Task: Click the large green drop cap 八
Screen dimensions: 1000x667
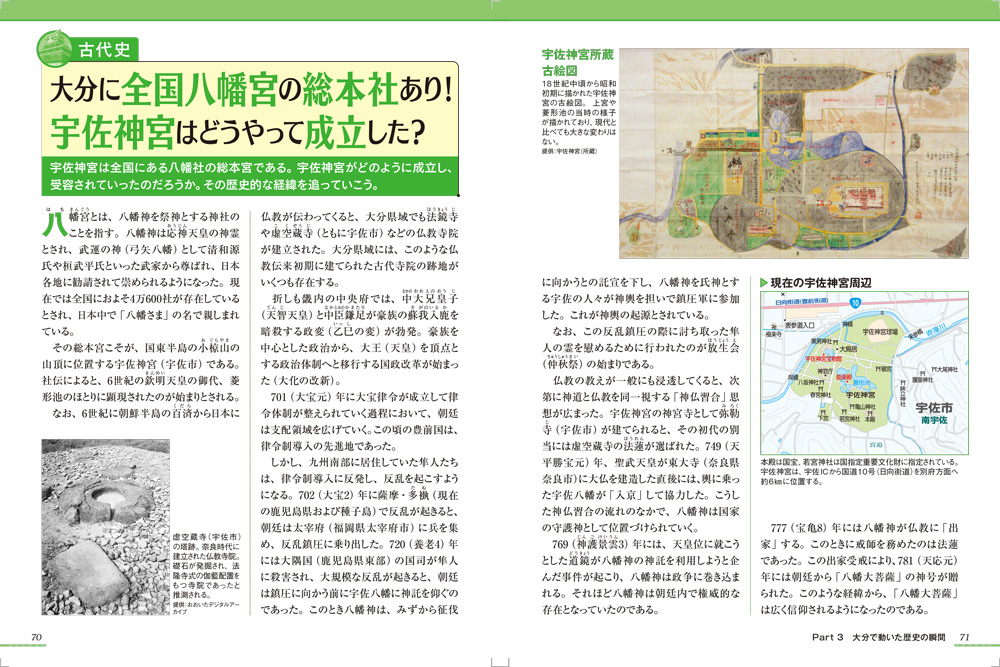Action: (x=54, y=223)
